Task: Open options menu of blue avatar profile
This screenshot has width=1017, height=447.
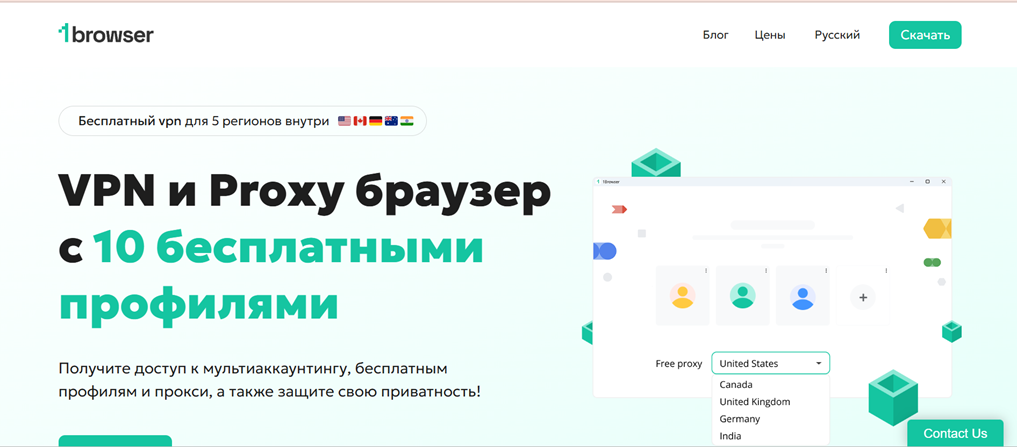Action: (x=826, y=271)
